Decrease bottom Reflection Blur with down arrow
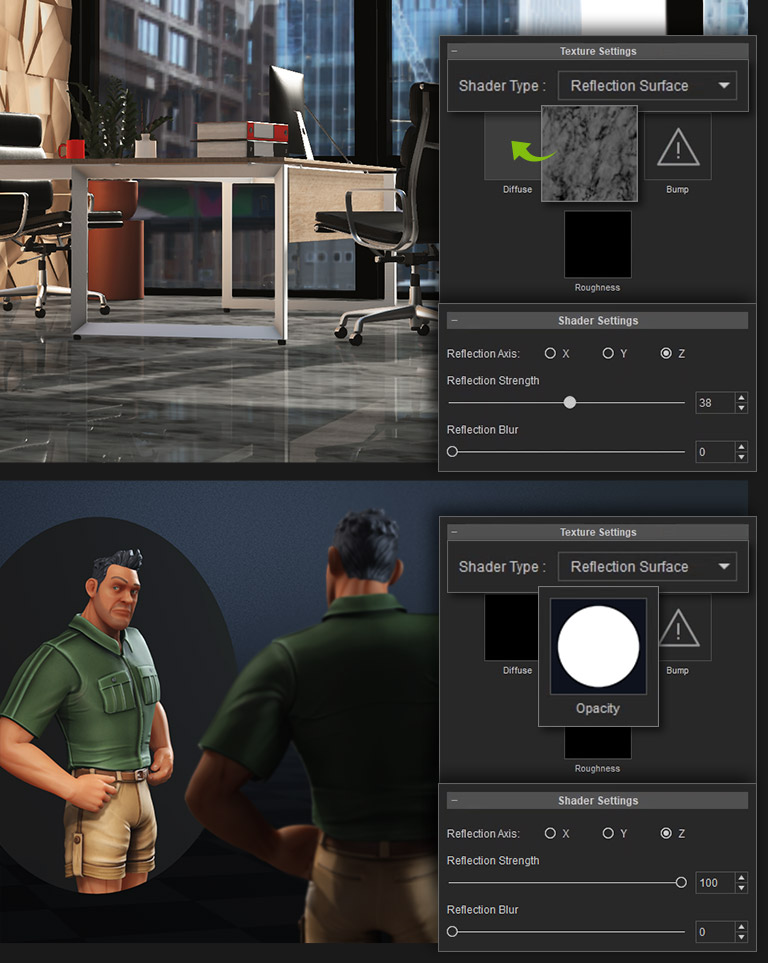Image resolution: width=768 pixels, height=963 pixels. pos(741,937)
